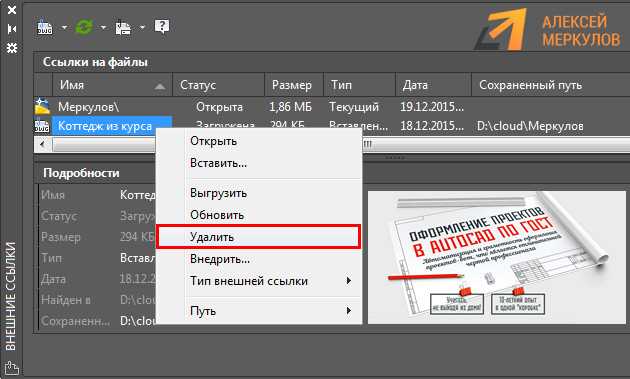
Task: Expand Тип внешней ссылки submenu
Action: click(259, 281)
